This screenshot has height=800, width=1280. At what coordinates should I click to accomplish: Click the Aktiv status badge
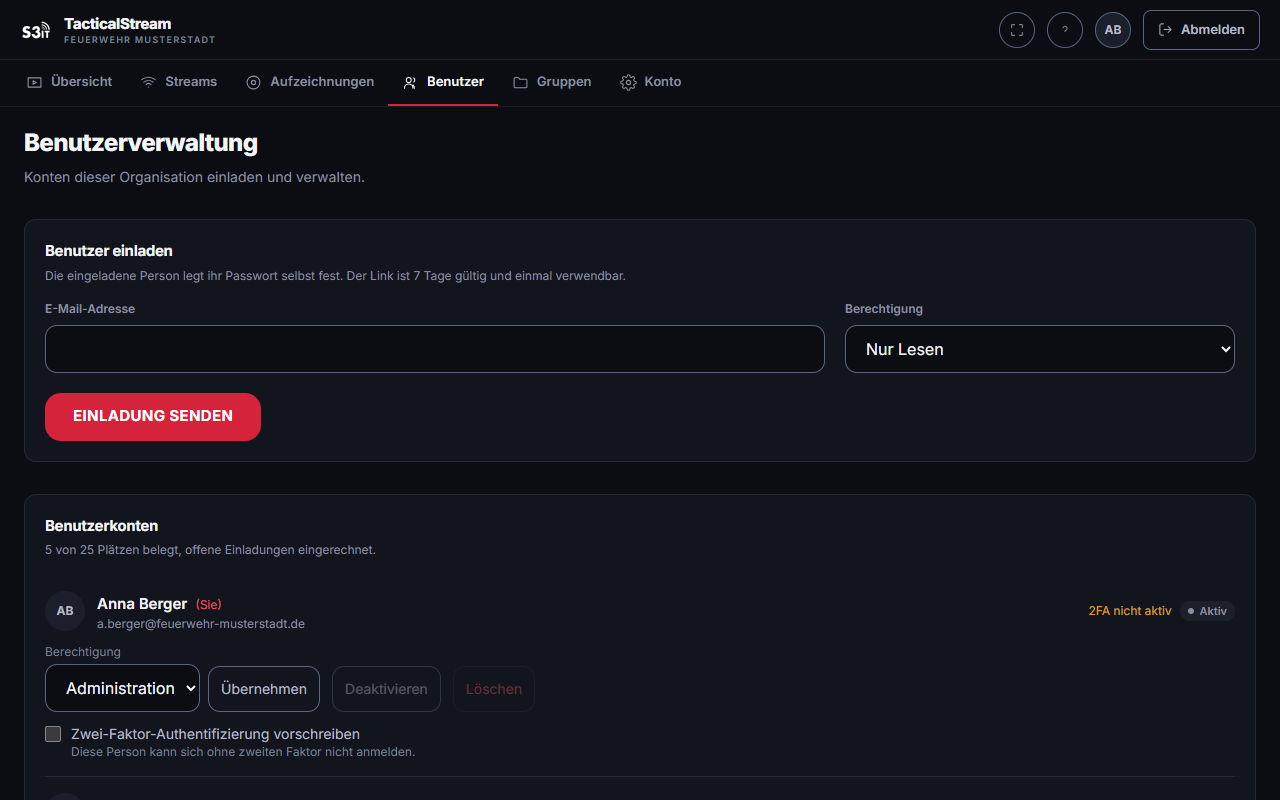tap(1207, 611)
